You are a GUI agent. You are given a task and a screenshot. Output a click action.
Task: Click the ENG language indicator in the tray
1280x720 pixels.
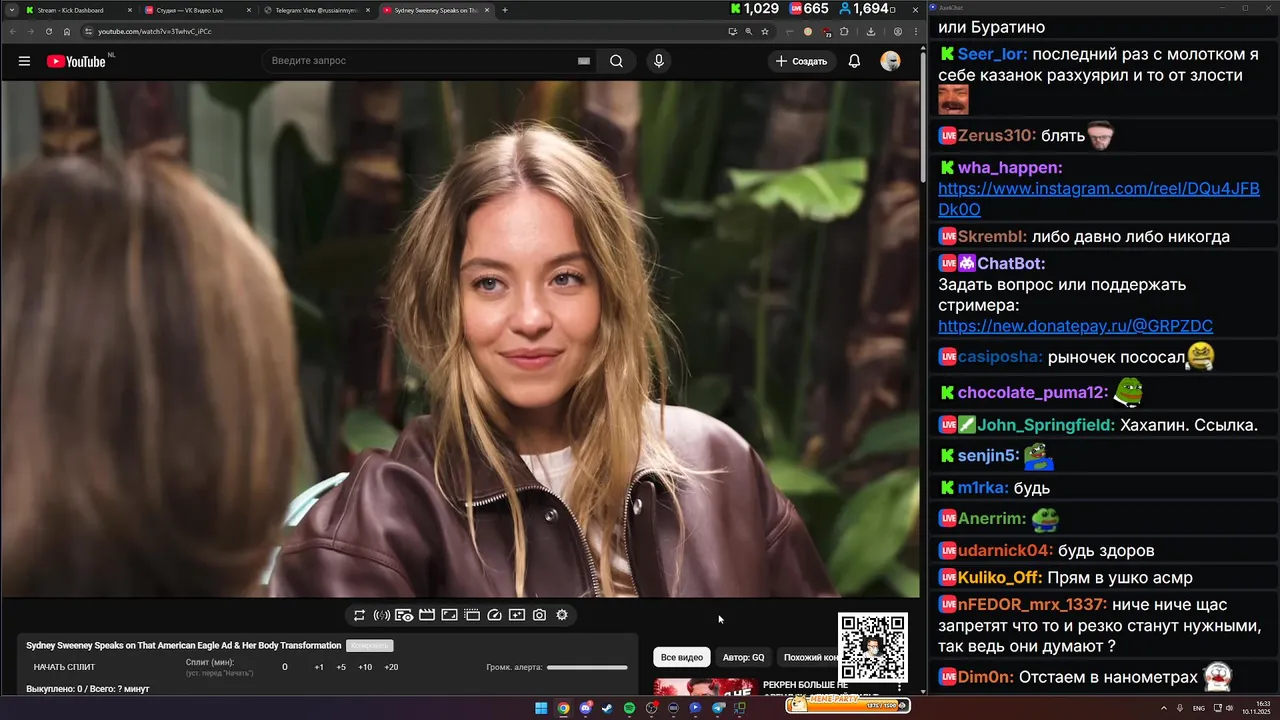[1199, 708]
